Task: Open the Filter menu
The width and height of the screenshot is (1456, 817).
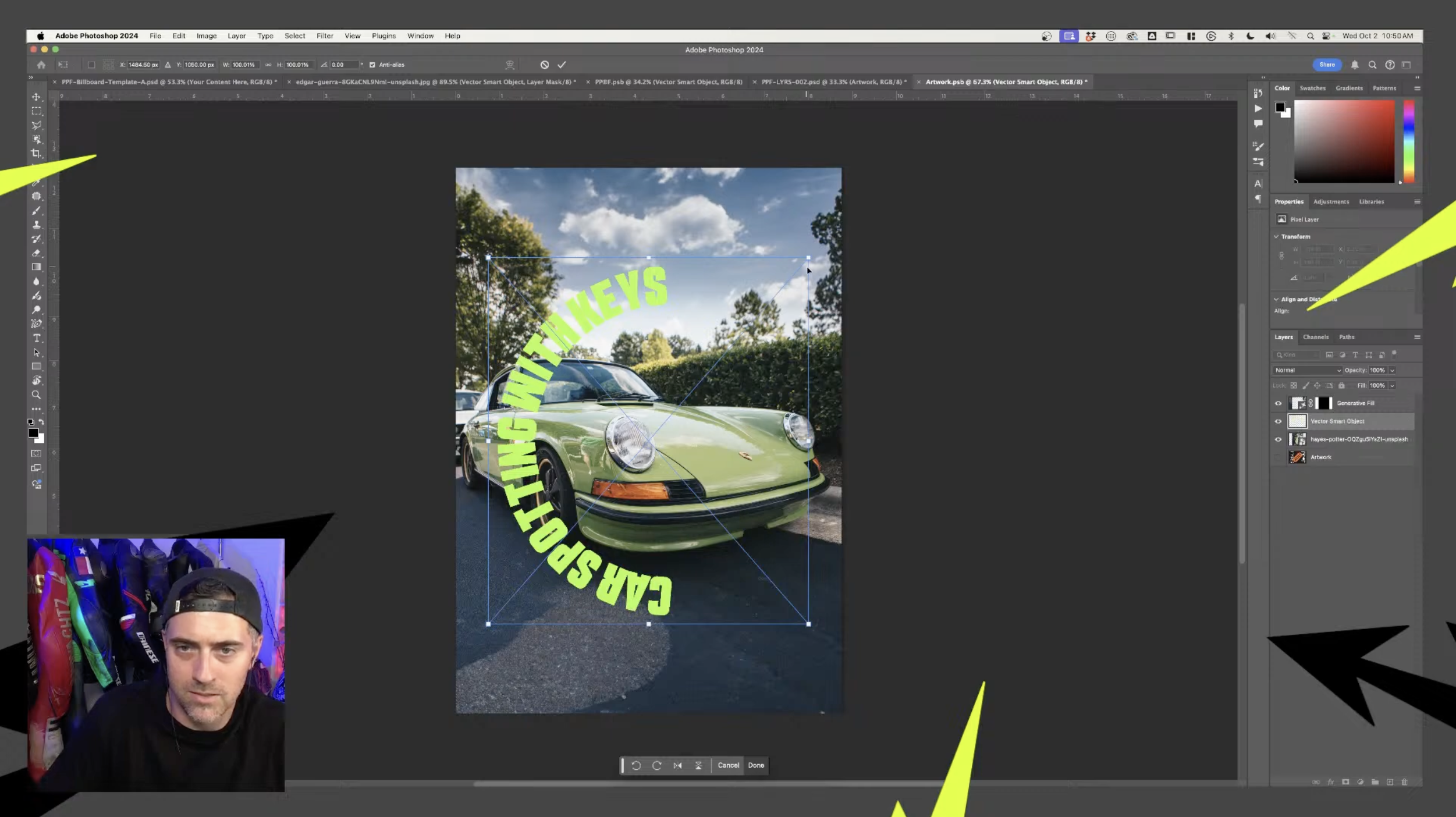Action: [x=324, y=35]
